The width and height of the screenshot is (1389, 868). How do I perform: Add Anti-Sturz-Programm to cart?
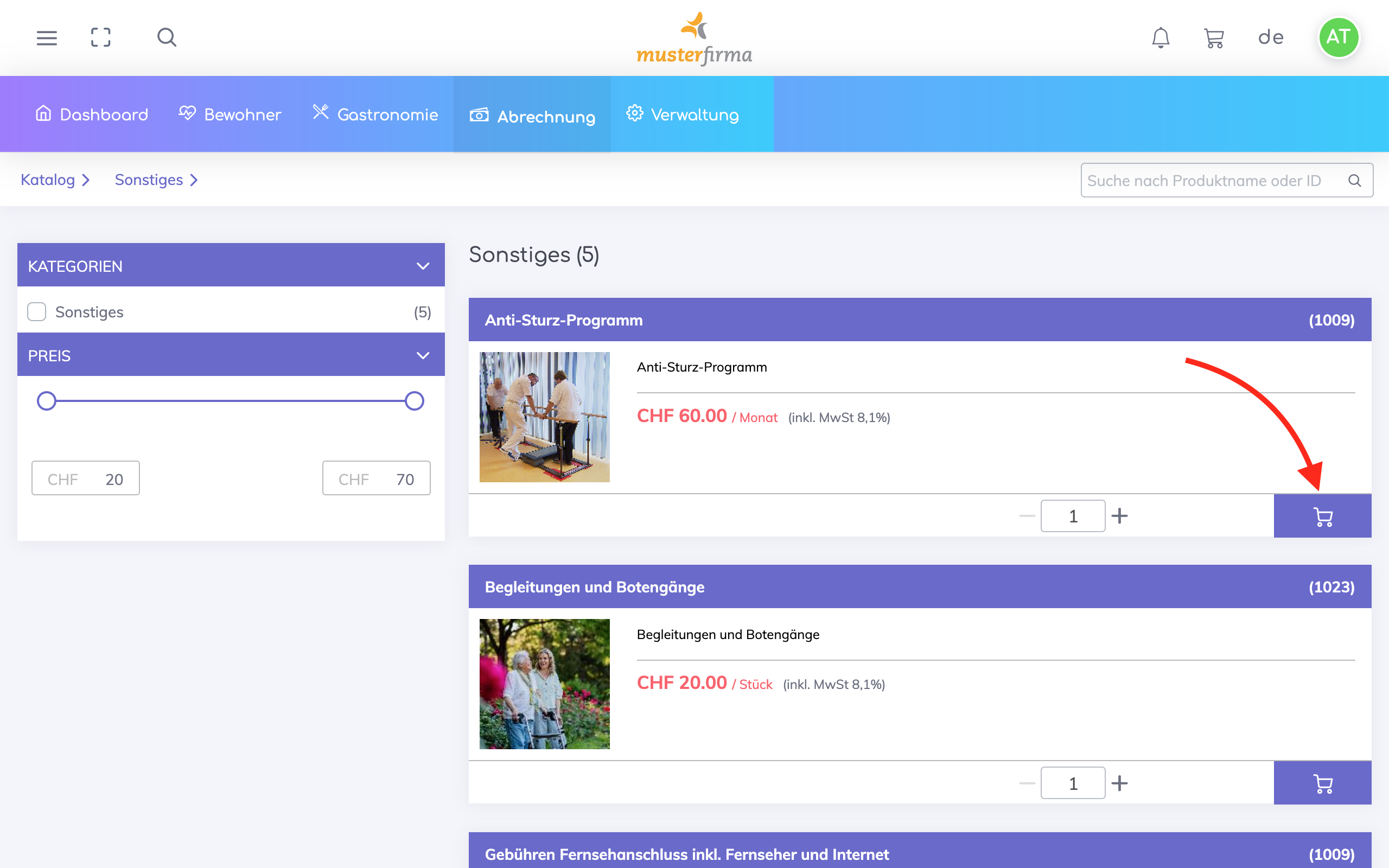point(1322,516)
